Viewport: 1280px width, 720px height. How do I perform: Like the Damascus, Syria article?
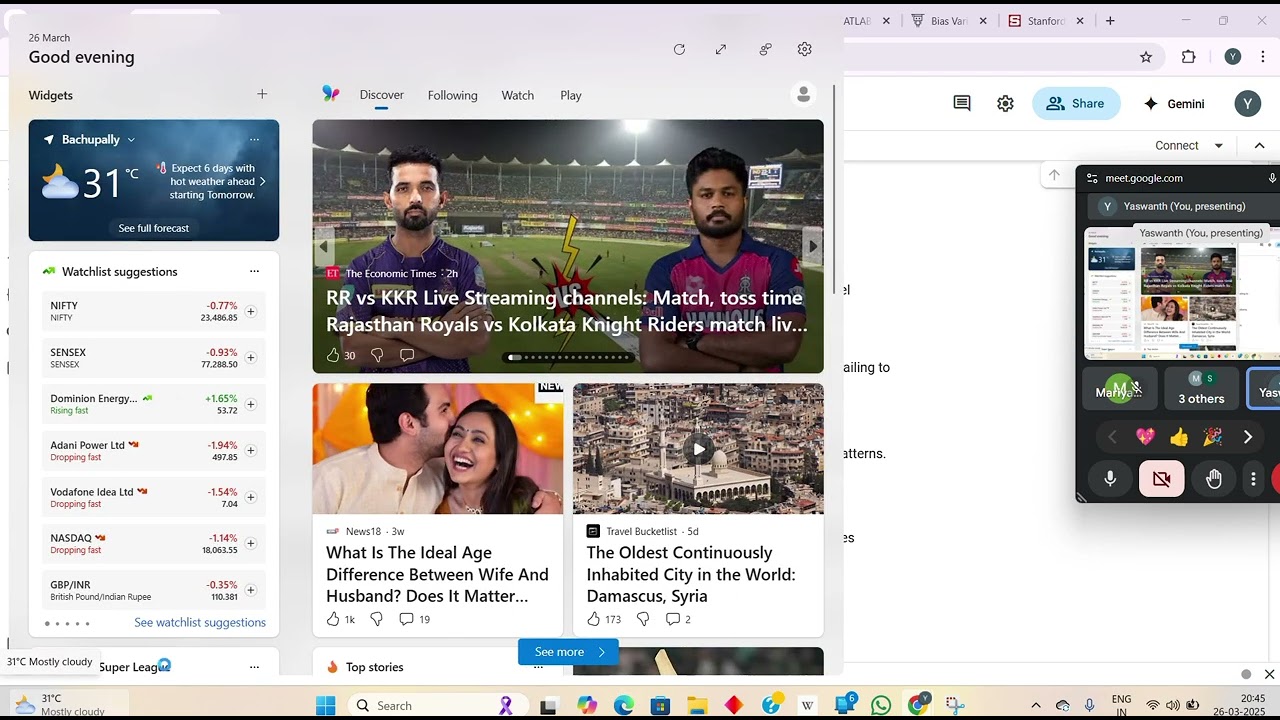tap(594, 619)
